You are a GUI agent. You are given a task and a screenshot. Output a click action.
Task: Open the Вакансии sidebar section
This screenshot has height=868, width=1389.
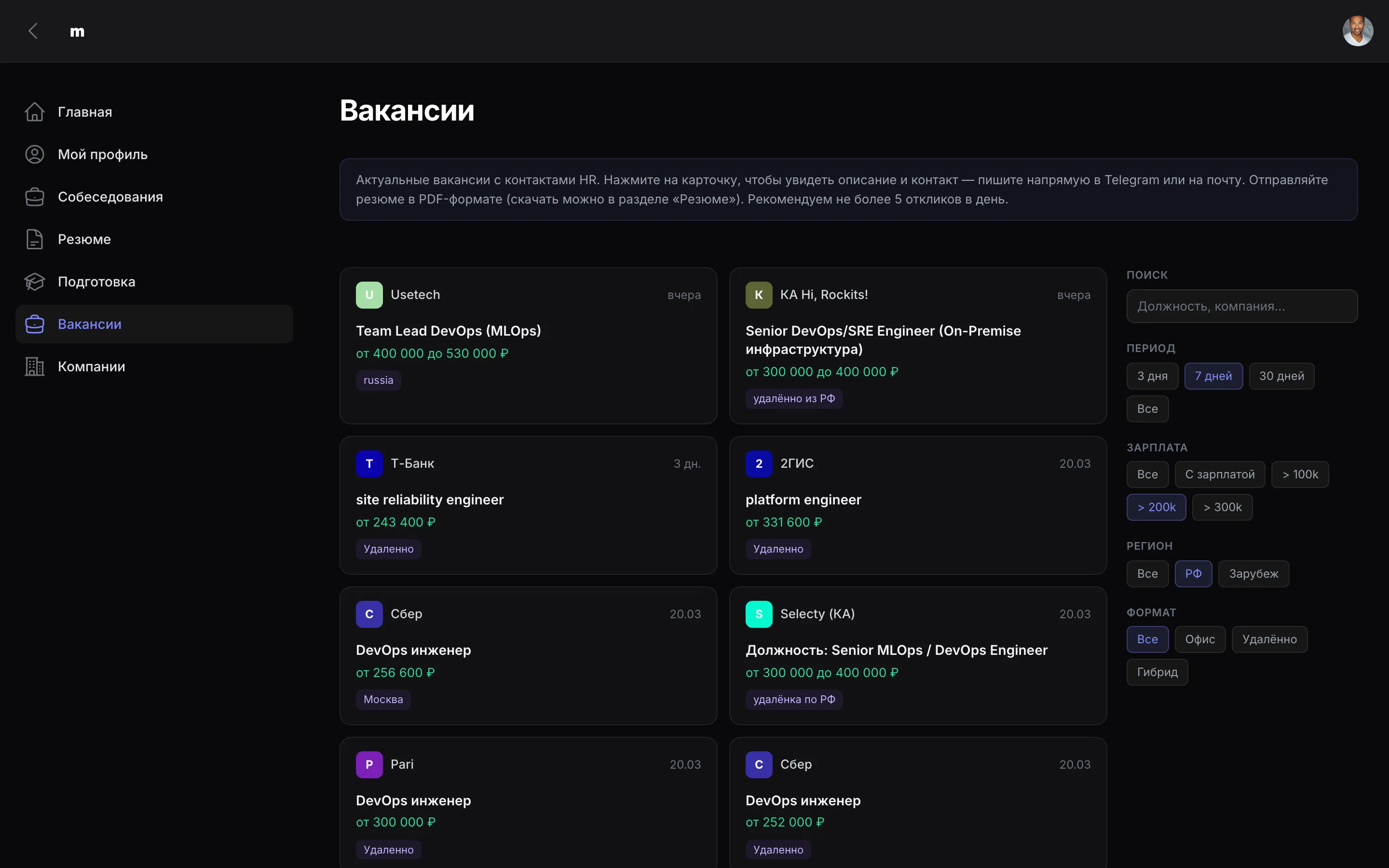(90, 325)
